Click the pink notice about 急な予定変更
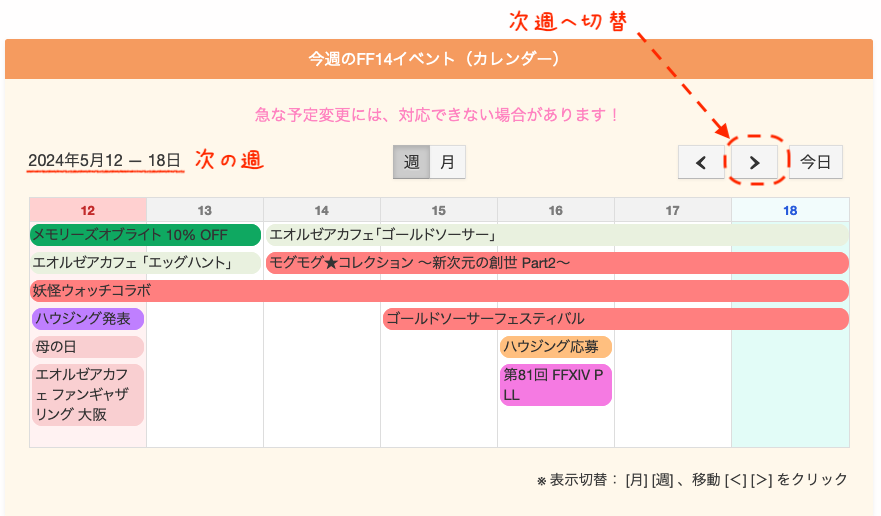 point(437,115)
